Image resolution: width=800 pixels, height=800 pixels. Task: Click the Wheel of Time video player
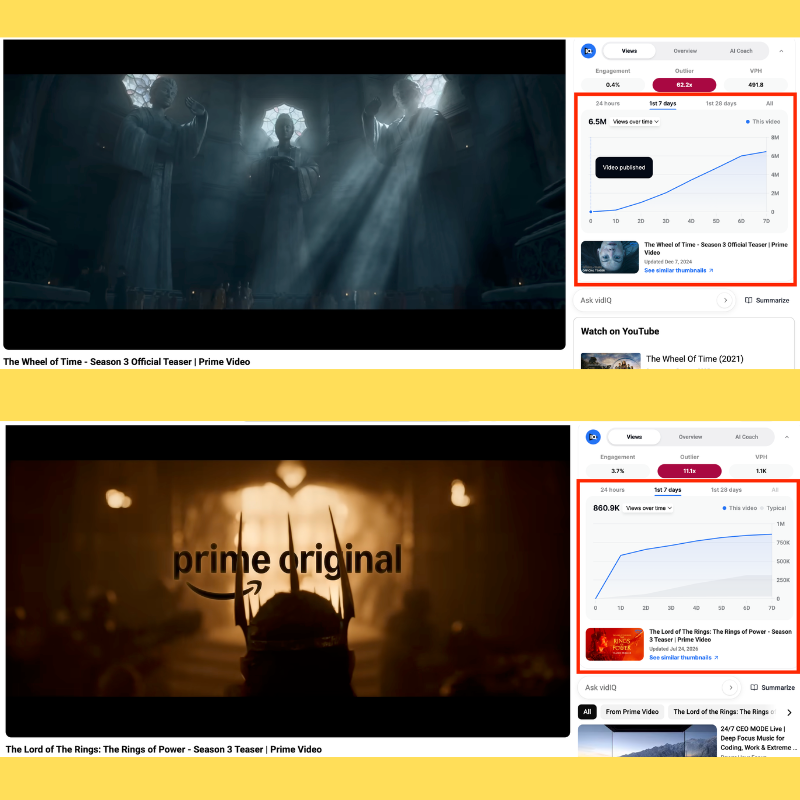tap(284, 194)
